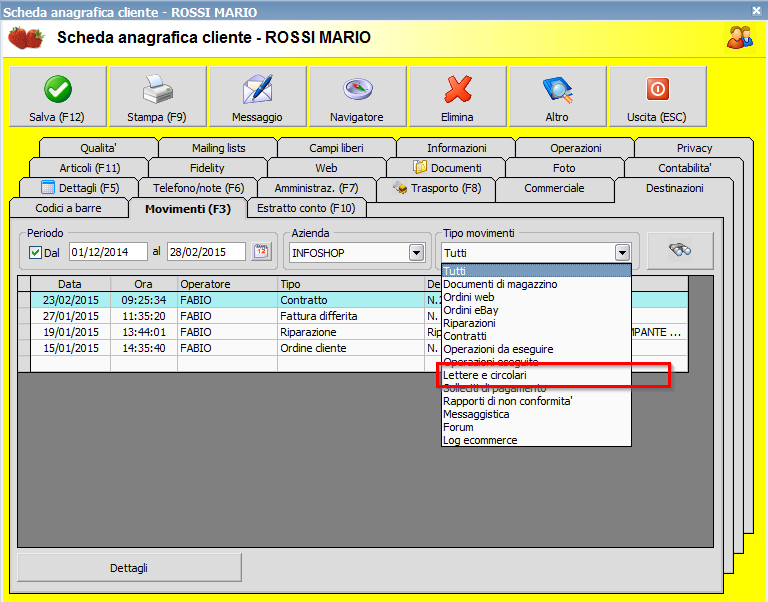
Task: Click the binoculars search button
Action: point(680,250)
